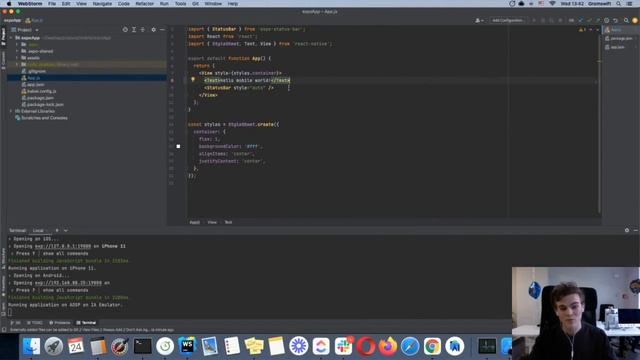
Task: Select the Local terminal tab
Action: click(x=38, y=231)
